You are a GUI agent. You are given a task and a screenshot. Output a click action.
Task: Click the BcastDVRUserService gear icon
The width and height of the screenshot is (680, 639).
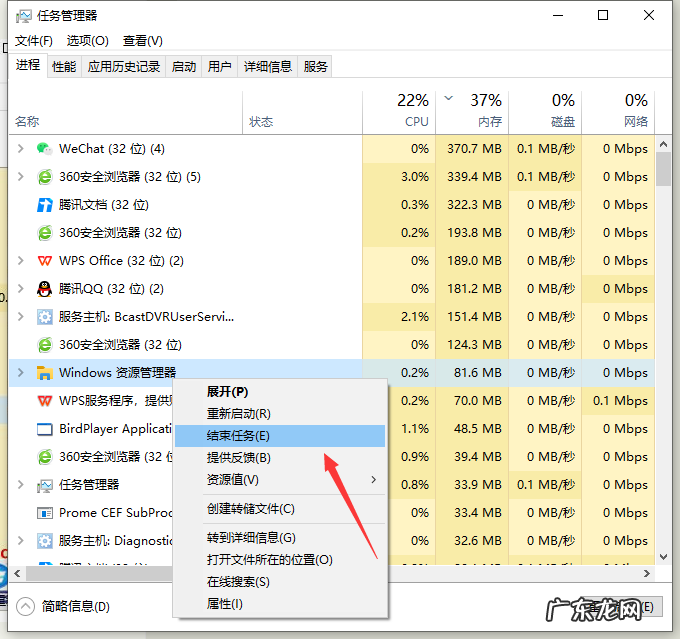(x=44, y=317)
